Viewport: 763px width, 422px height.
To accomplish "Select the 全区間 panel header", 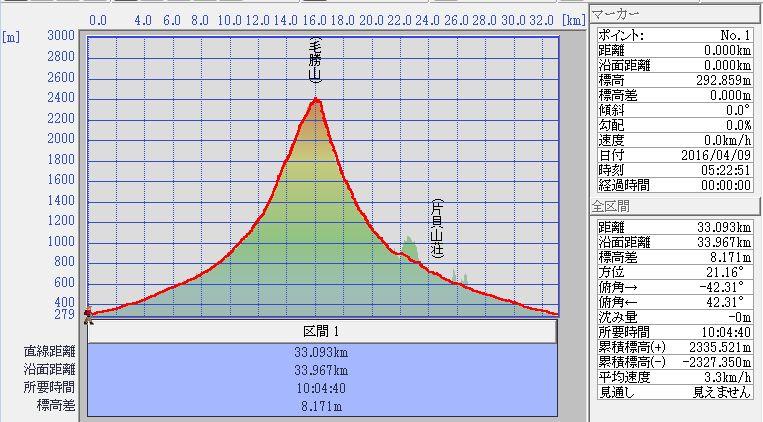I will (x=610, y=206).
